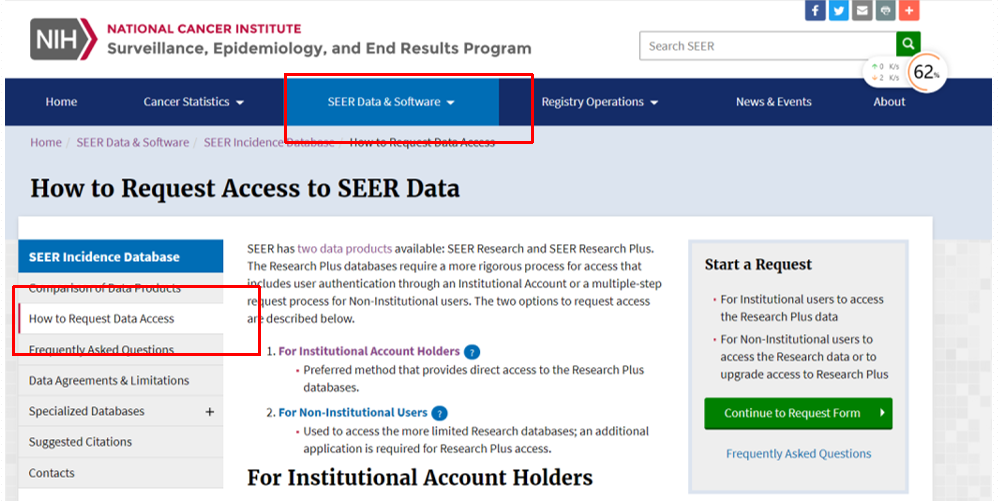Screen dimensions: 1001x501
Task: Click the green search magnifier button
Action: pyautogui.click(x=908, y=45)
